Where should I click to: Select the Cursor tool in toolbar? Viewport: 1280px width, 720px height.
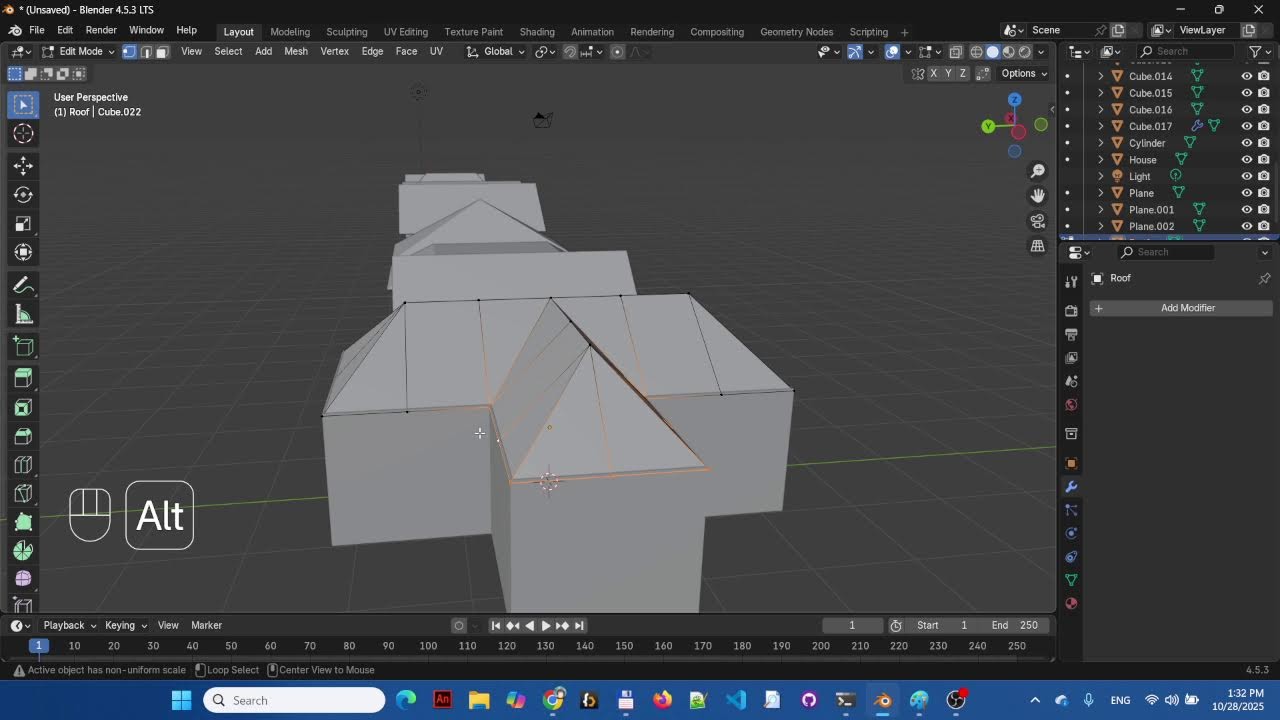pyautogui.click(x=23, y=133)
